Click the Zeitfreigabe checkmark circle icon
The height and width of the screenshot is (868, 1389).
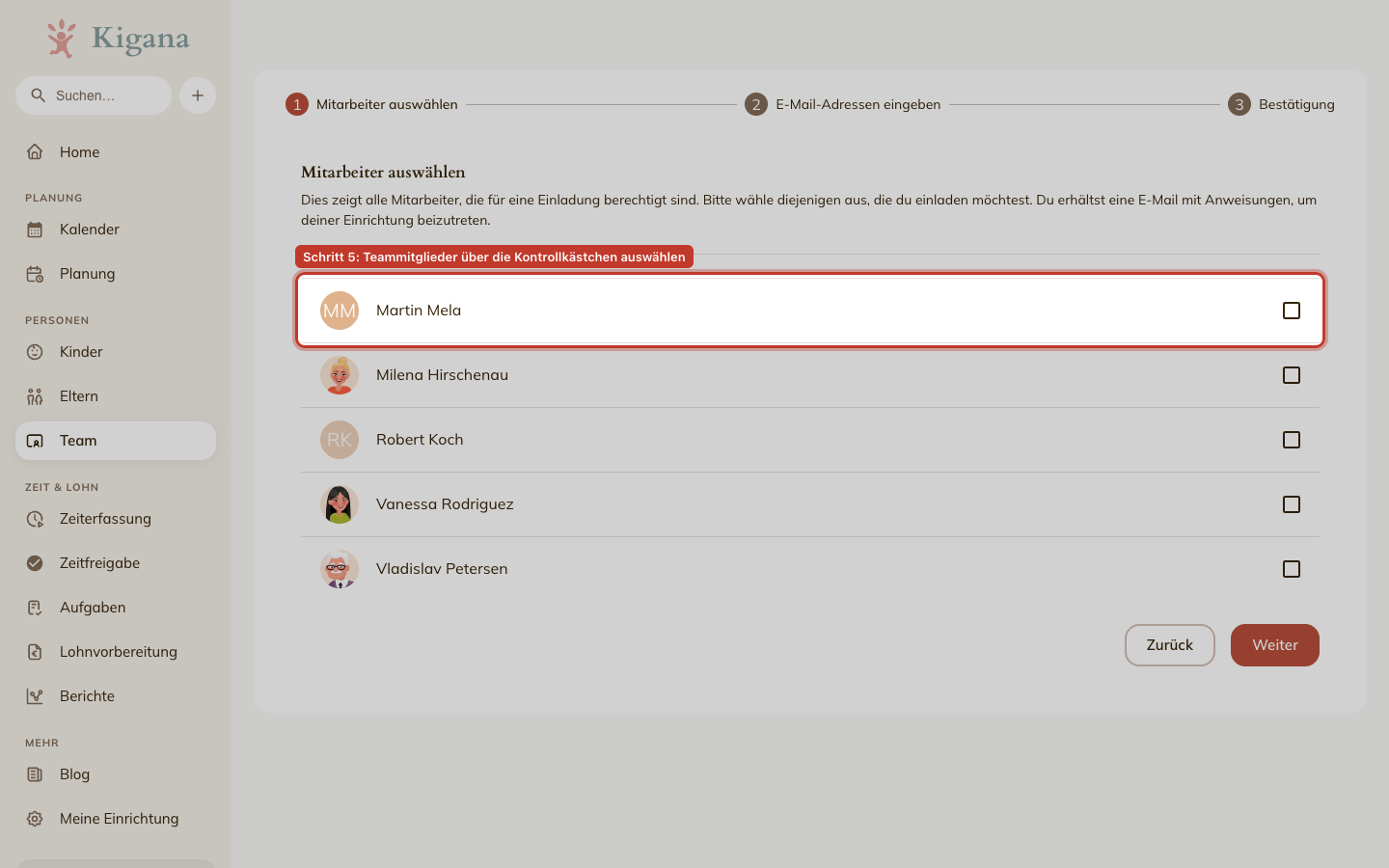(35, 563)
